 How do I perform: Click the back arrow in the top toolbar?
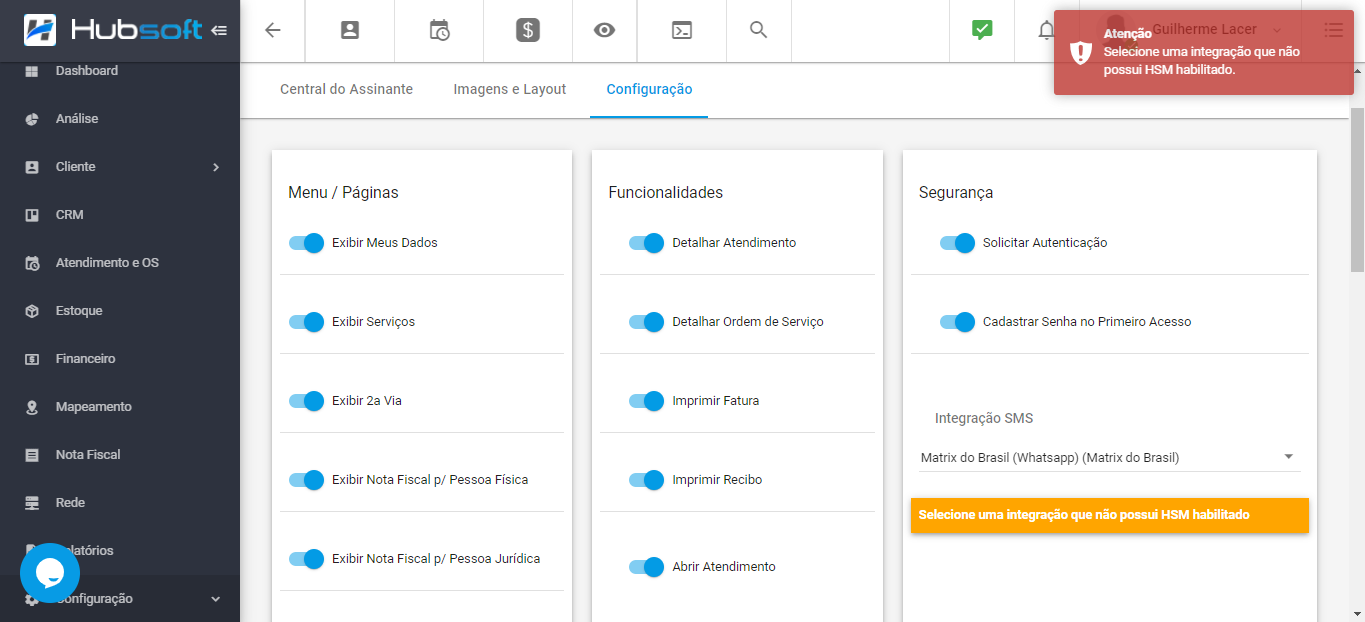pos(272,30)
